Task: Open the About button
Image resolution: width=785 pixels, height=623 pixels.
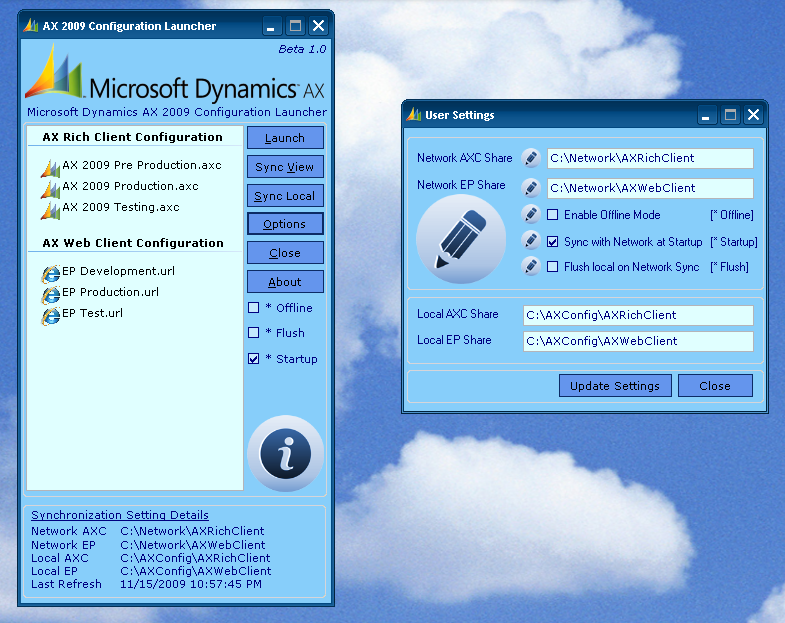Action: 285,282
